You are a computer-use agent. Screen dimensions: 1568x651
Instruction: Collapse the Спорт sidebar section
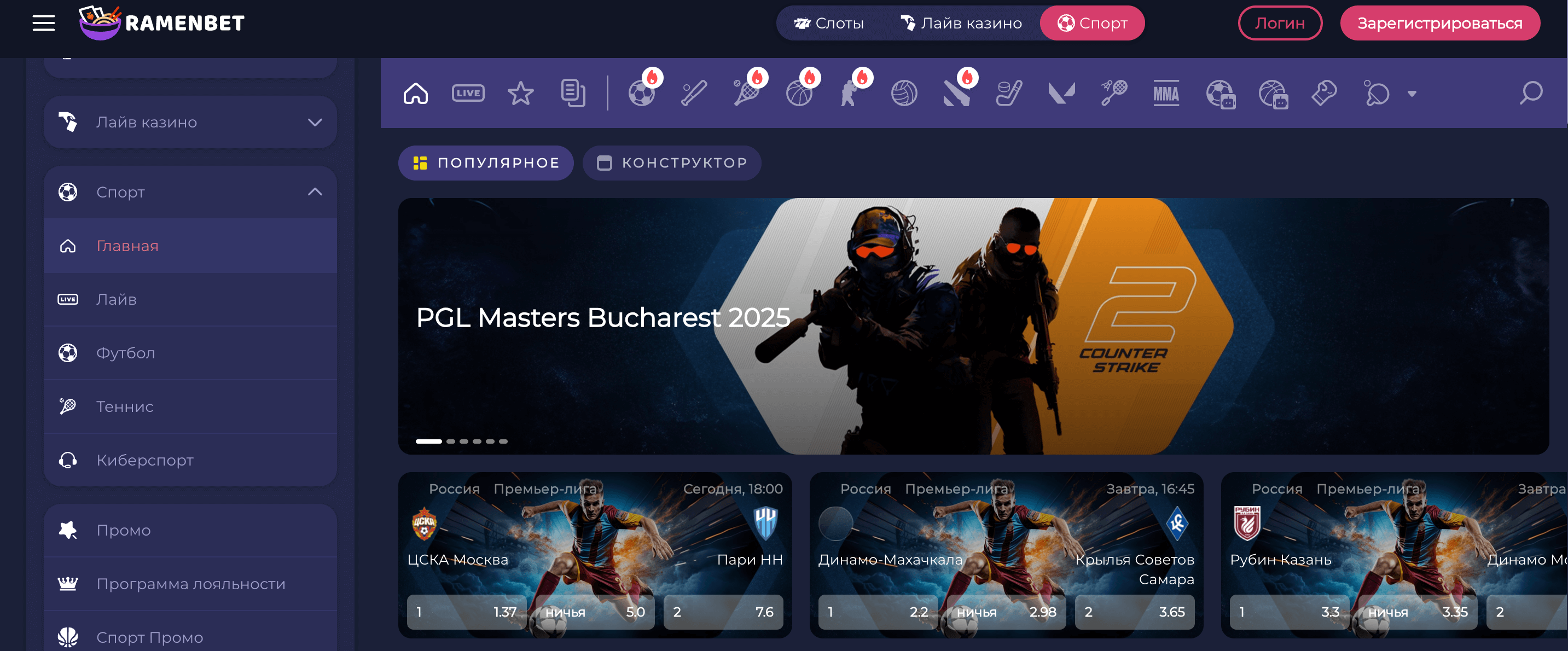pos(314,192)
